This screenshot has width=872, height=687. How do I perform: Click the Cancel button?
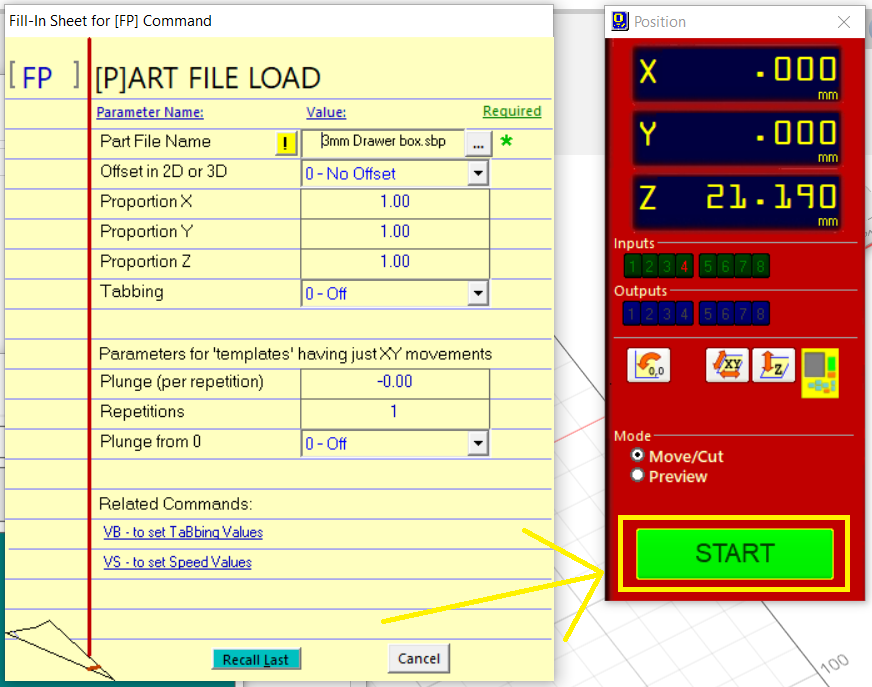coord(418,658)
